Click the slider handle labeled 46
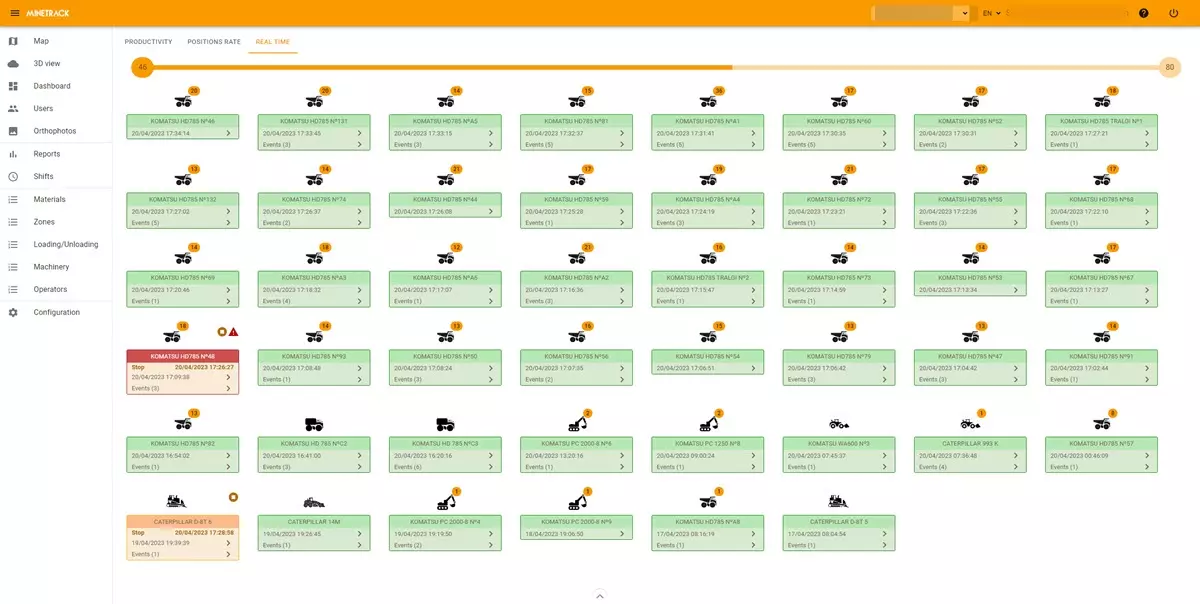The height and width of the screenshot is (604, 1200). tap(142, 68)
